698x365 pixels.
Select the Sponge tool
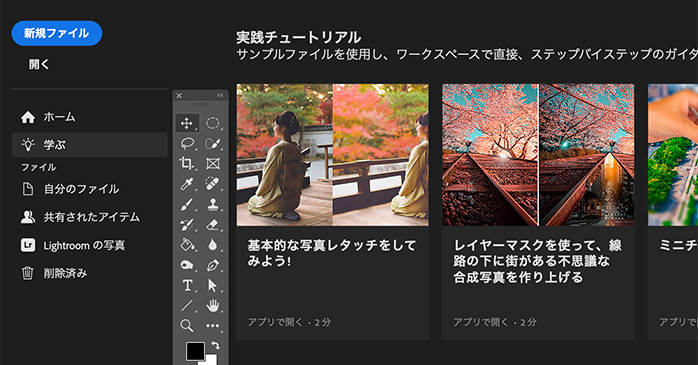click(x=187, y=265)
